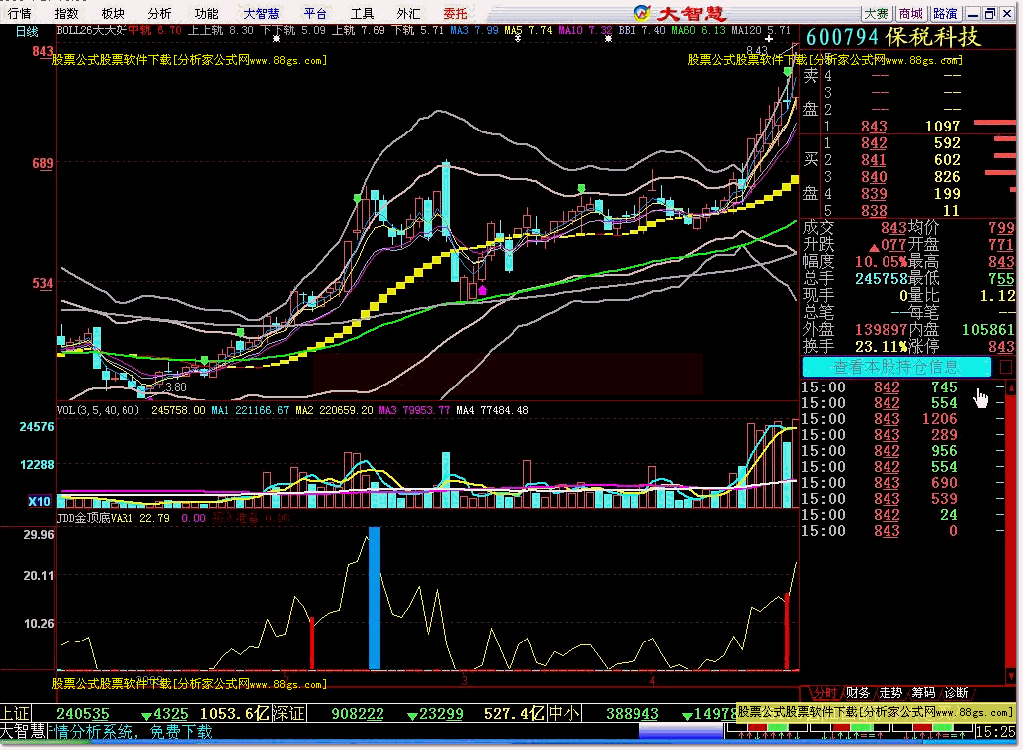Click the red trade list scrollbar track
This screenshot has width=1023, height=750.
pyautogui.click(x=1011, y=531)
